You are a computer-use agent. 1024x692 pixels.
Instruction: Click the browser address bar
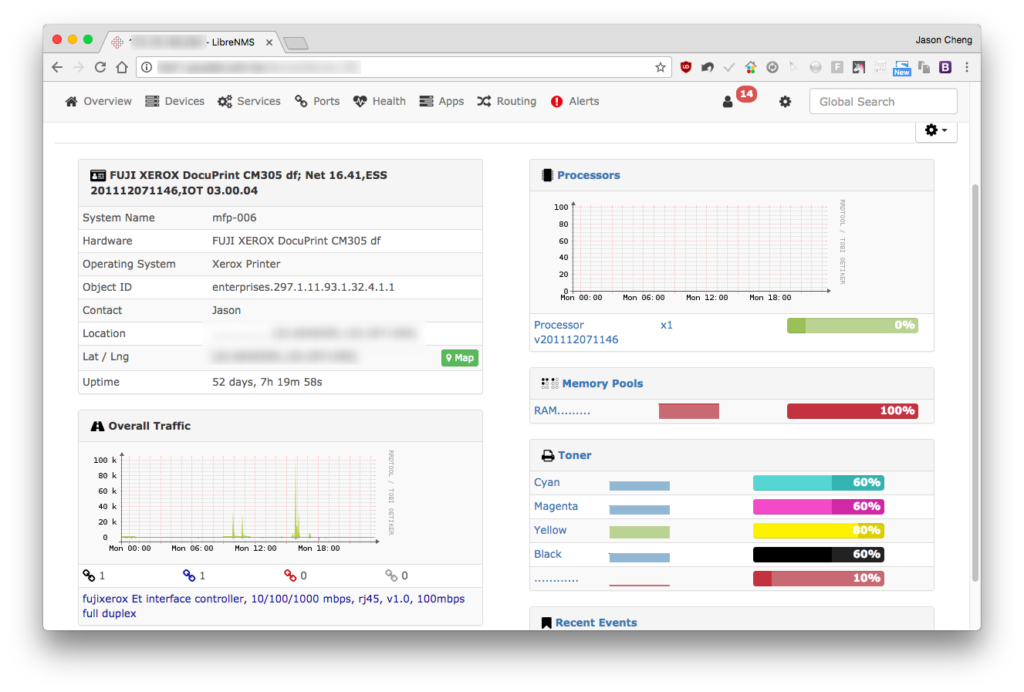[x=404, y=67]
